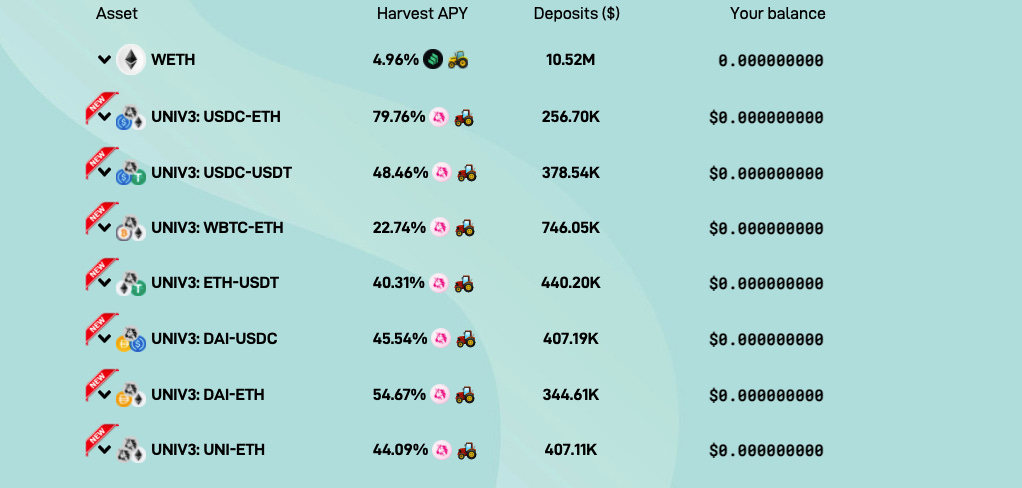
Task: Expand the UNIV3: WBTC-ETH row chevron
Action: click(104, 228)
